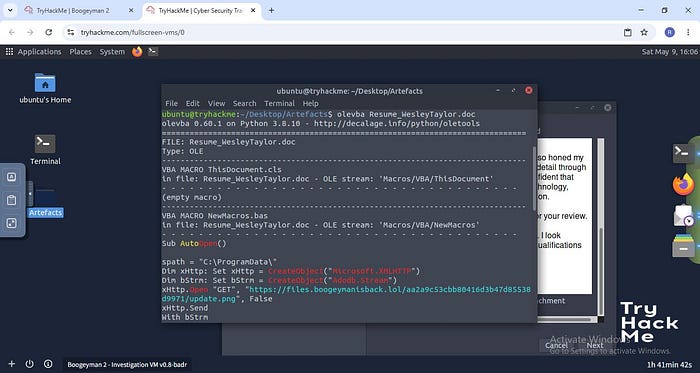Click the power icon in bottom bar
700x373 pixels.
(29, 364)
